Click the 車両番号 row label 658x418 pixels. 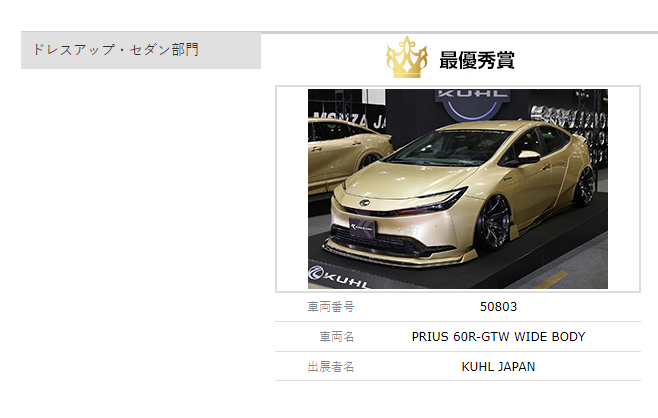click(331, 307)
